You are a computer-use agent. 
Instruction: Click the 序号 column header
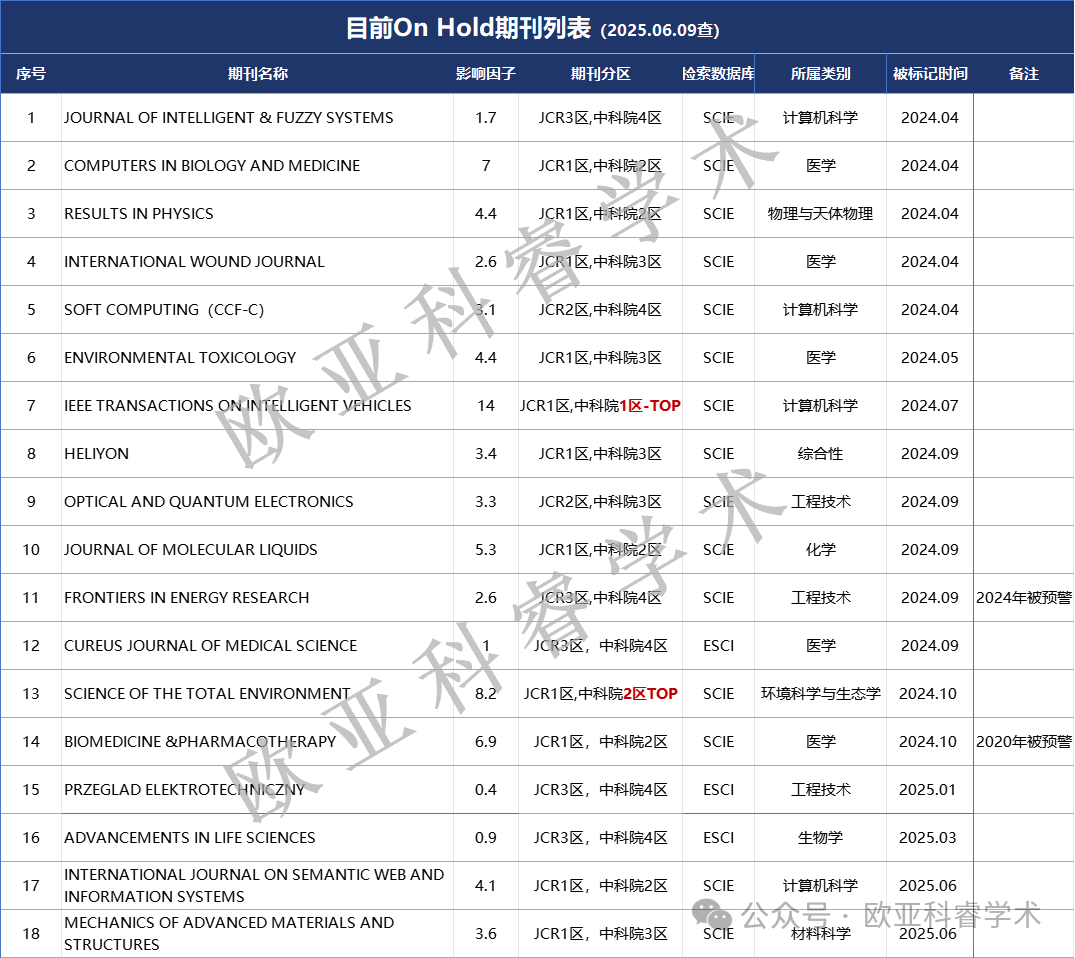pyautogui.click(x=31, y=73)
